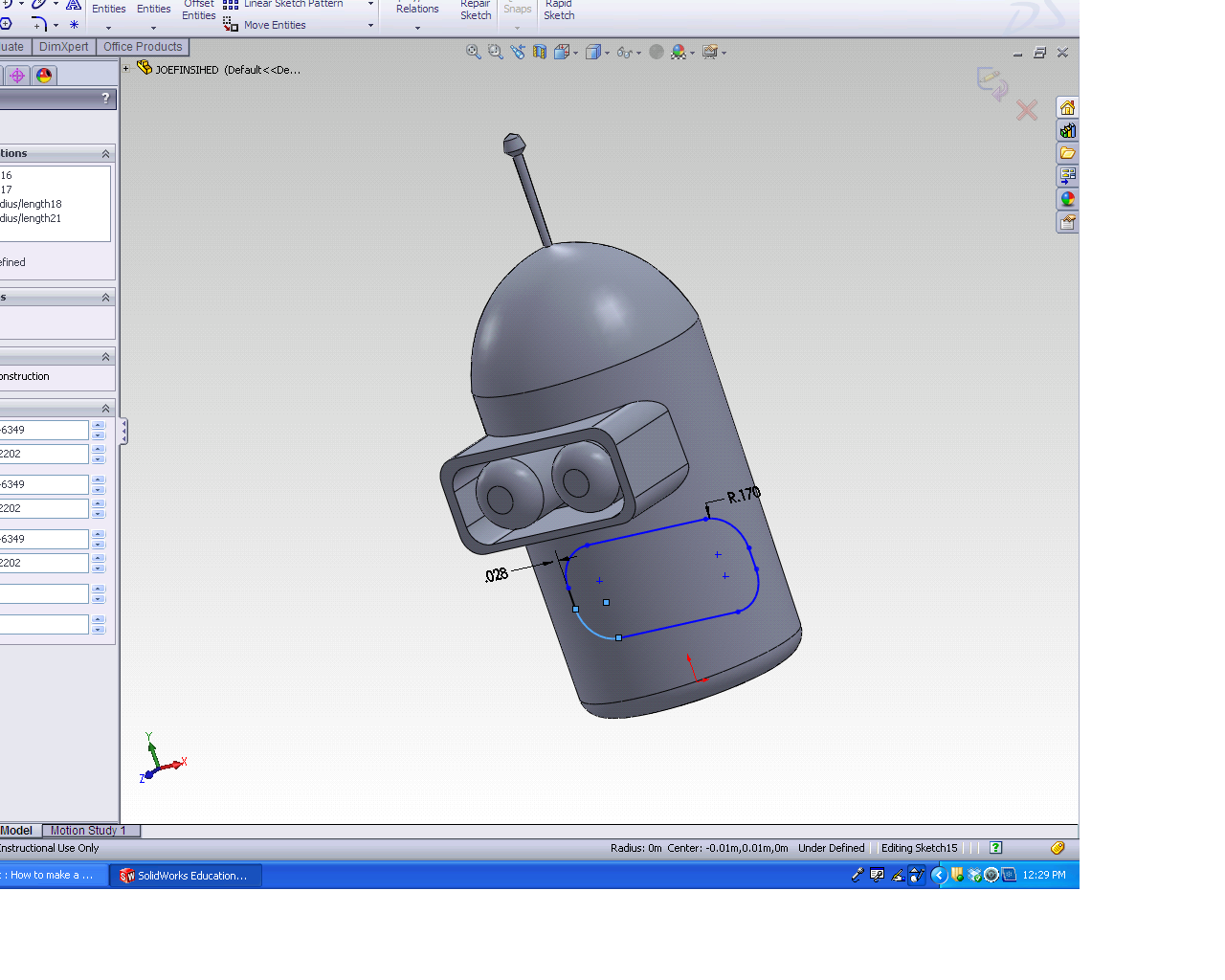
Task: Click the Move Entities tool
Action: click(x=274, y=25)
